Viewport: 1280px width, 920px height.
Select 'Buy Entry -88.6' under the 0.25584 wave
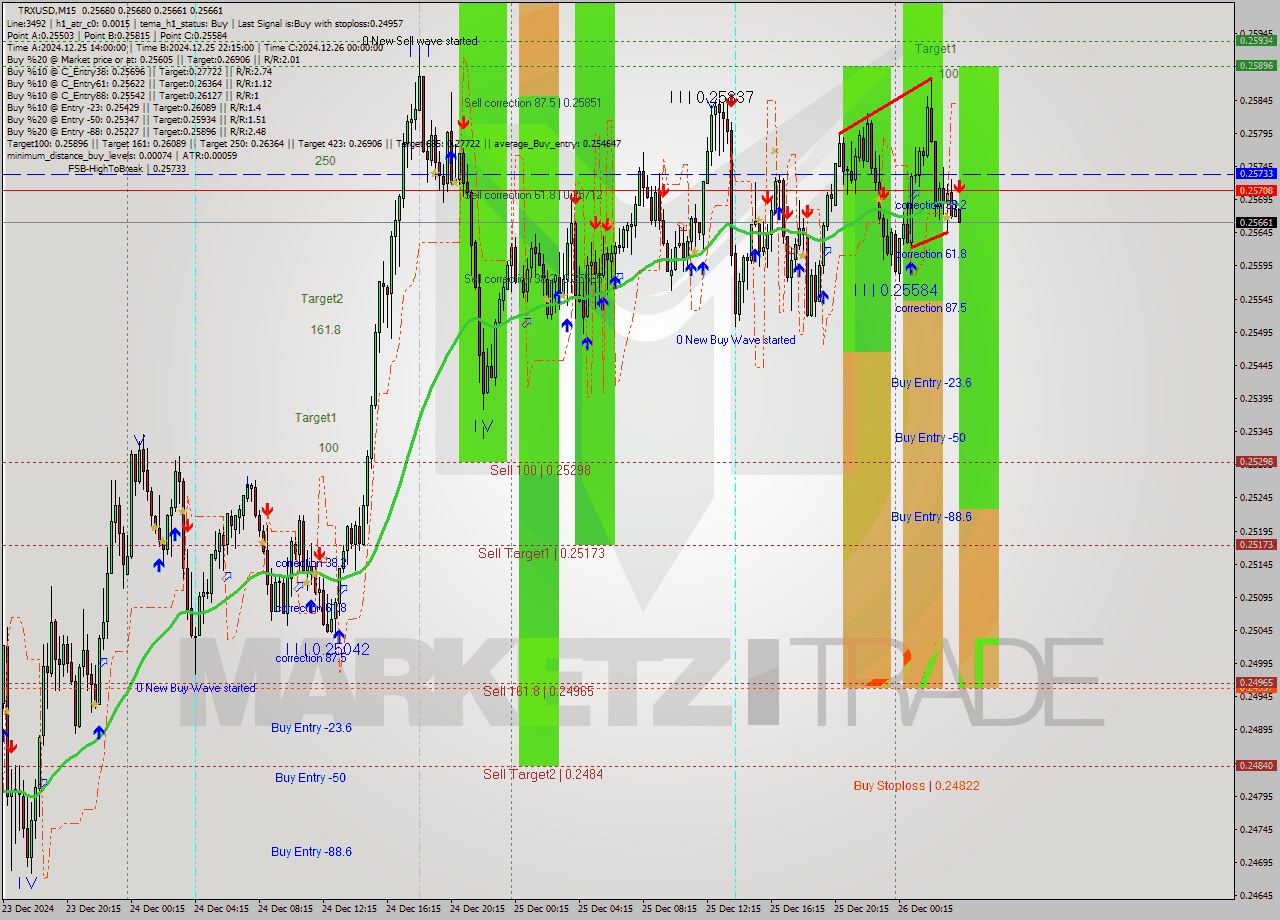point(931,517)
